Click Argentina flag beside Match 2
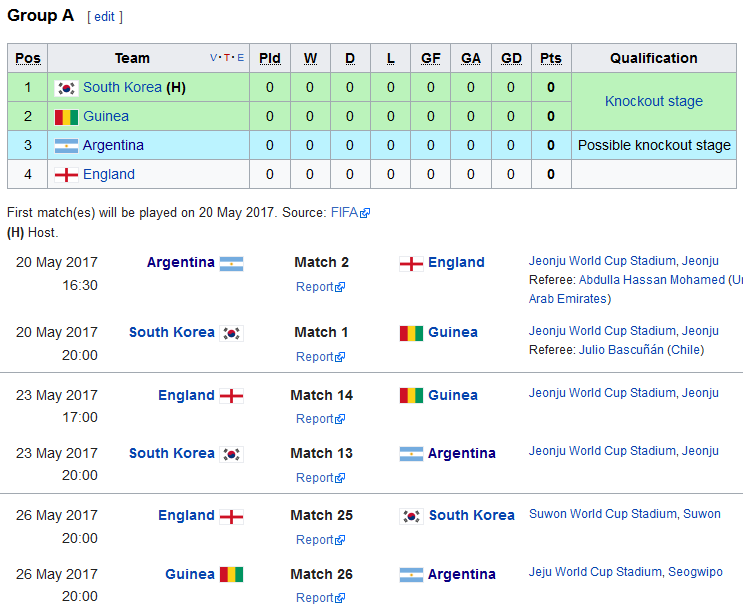 231,263
